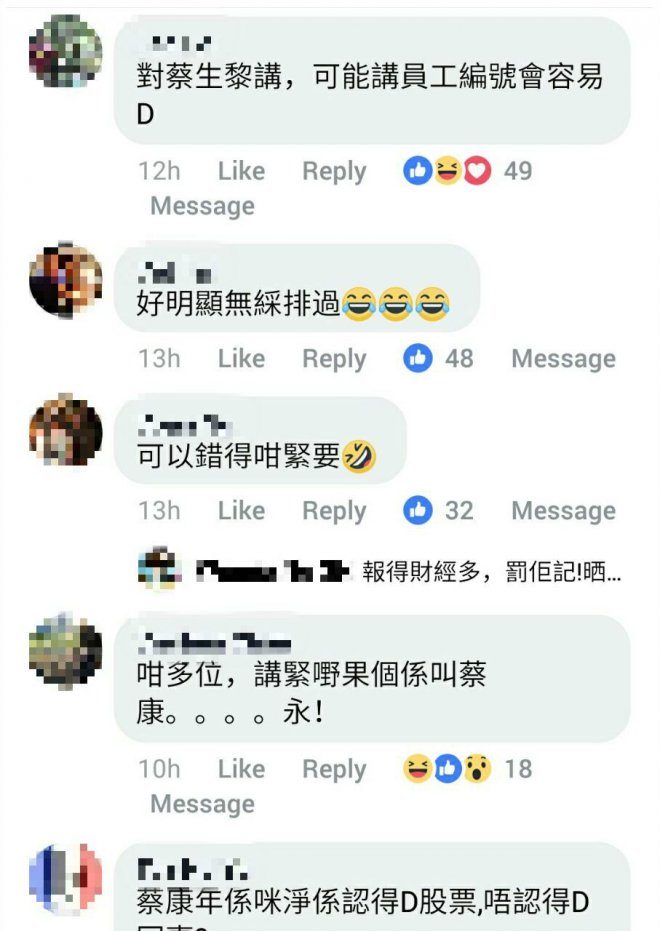Like the 10h comment about 蔡康永
The width and height of the screenshot is (660, 931).
coord(241,769)
